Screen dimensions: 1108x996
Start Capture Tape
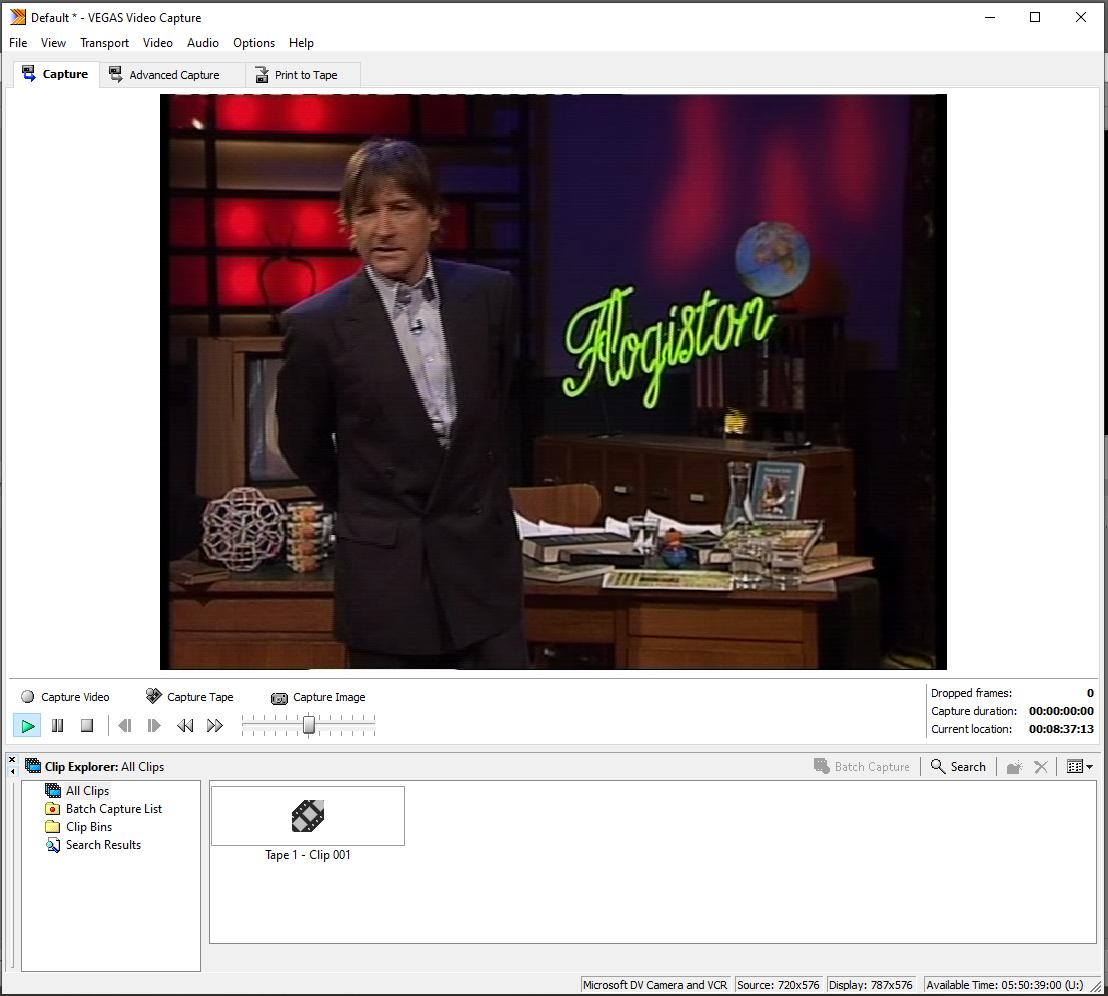coord(189,697)
